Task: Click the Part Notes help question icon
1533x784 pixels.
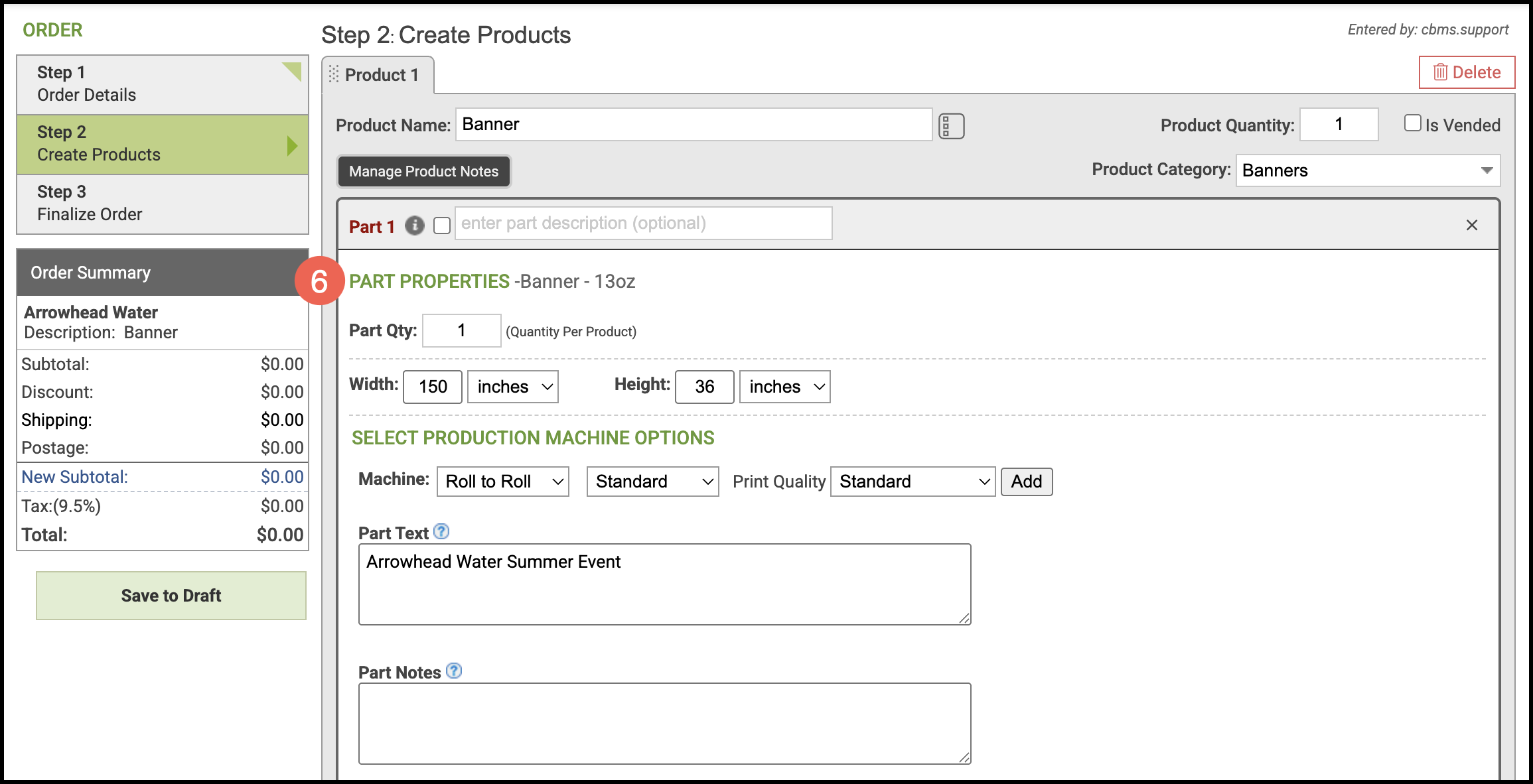Action: click(454, 671)
